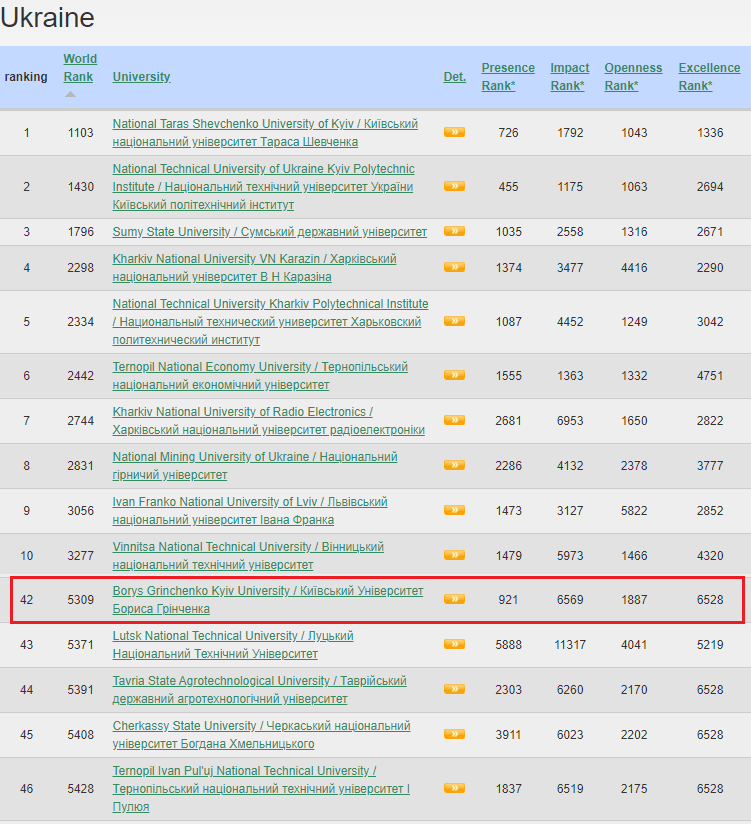Sort by Impact Rank column header
The width and height of the screenshot is (751, 824).
click(569, 77)
